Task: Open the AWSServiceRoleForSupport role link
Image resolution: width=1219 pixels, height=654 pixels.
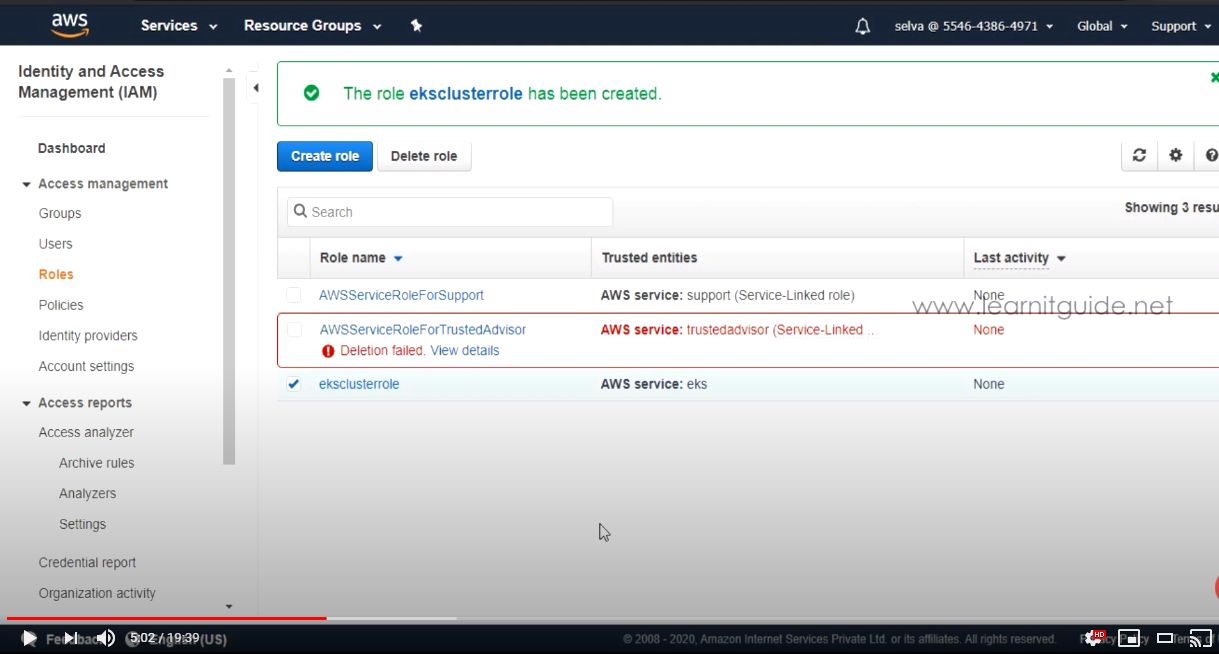Action: click(x=401, y=296)
